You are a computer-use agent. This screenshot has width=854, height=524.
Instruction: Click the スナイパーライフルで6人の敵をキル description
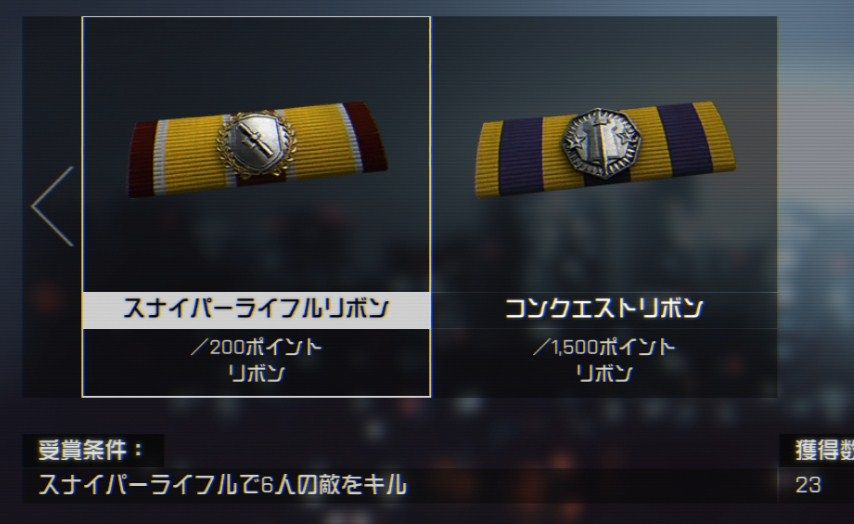coord(222,485)
